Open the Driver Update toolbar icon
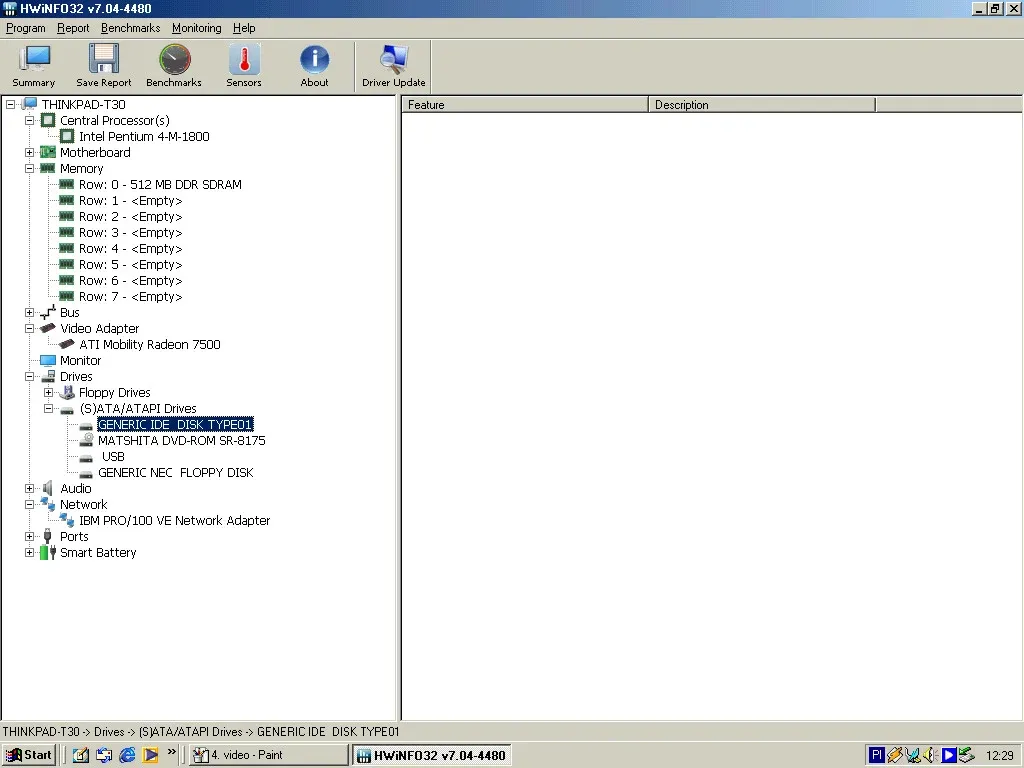Image resolution: width=1024 pixels, height=768 pixels. coord(394,65)
